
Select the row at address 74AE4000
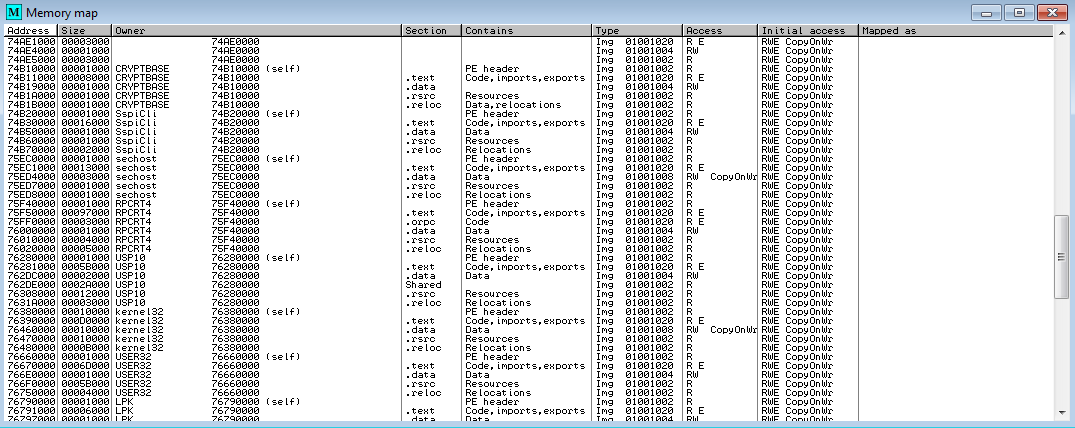click(529, 51)
